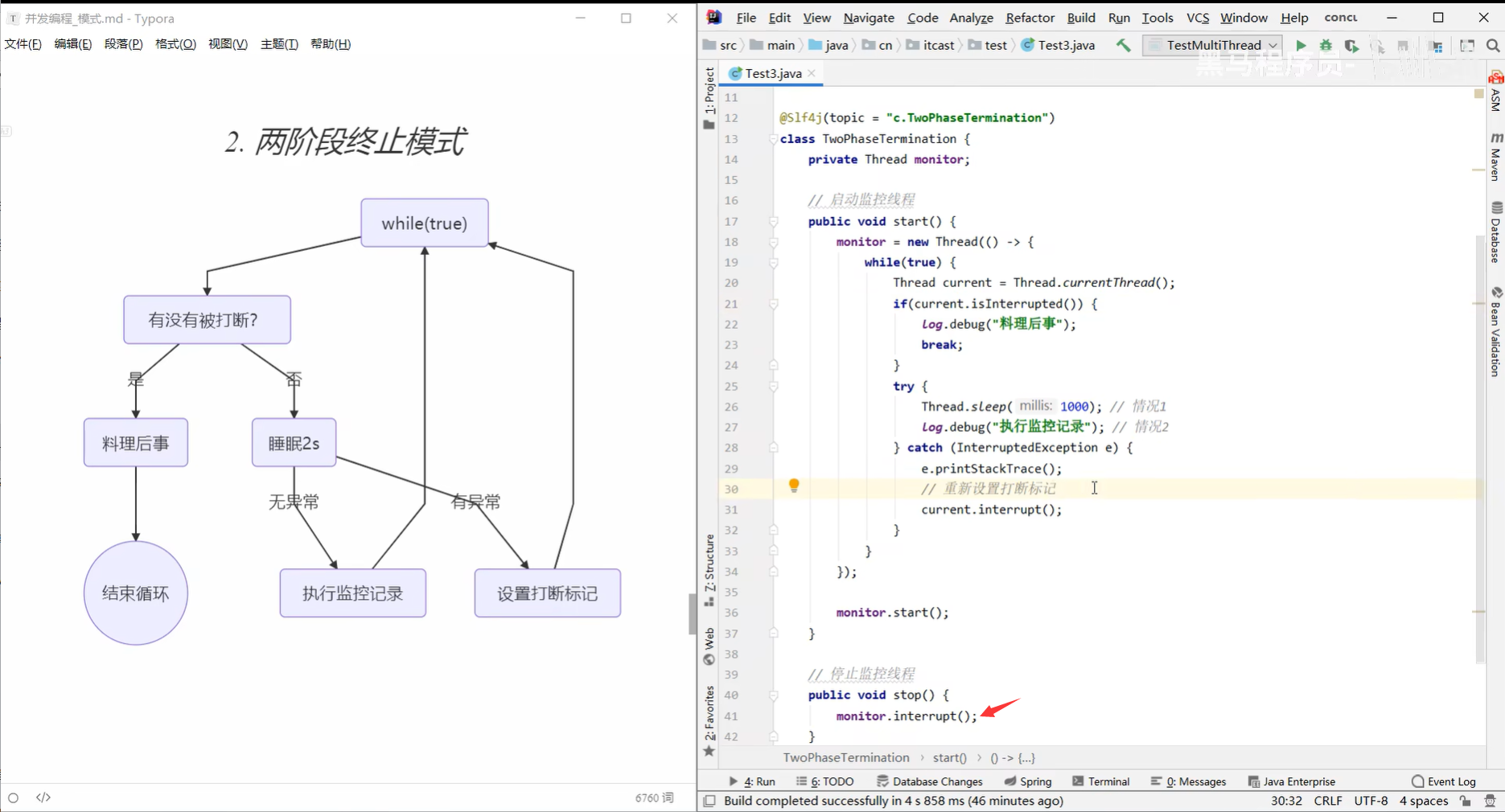
Task: Open the Spring tool window
Action: coord(1028,781)
